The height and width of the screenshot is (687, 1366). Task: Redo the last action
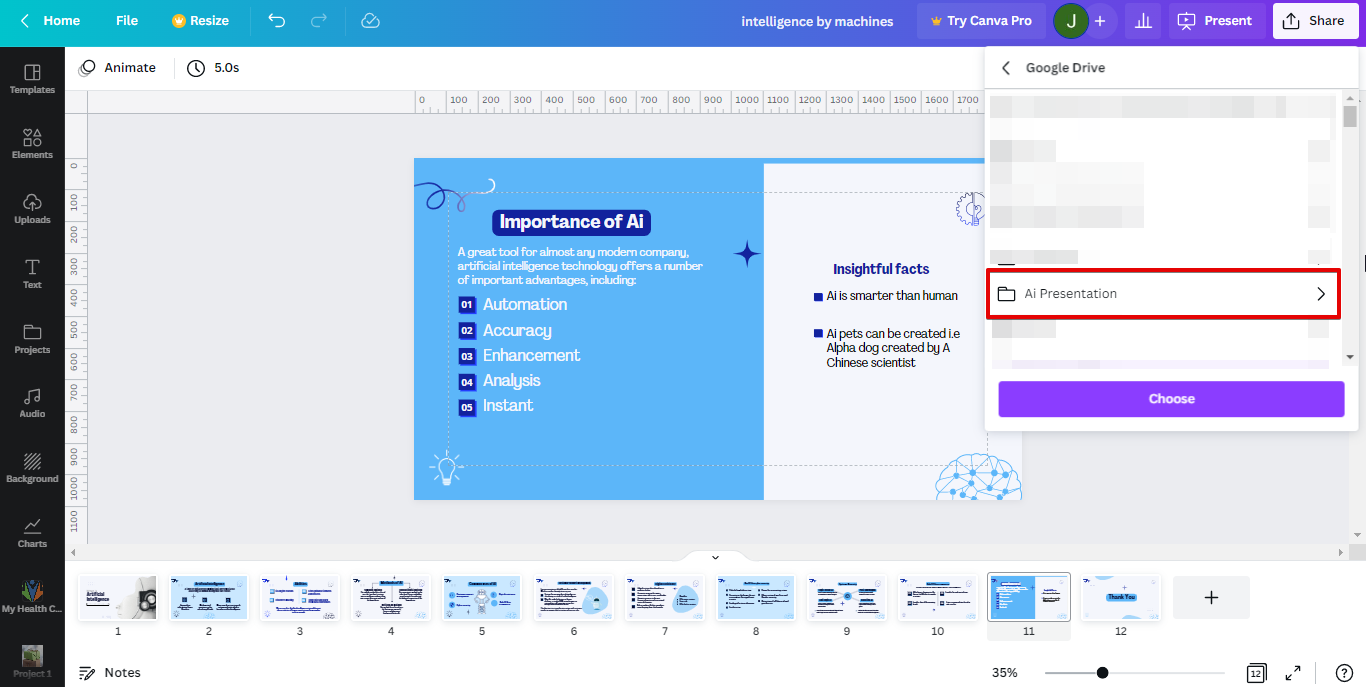tap(319, 21)
